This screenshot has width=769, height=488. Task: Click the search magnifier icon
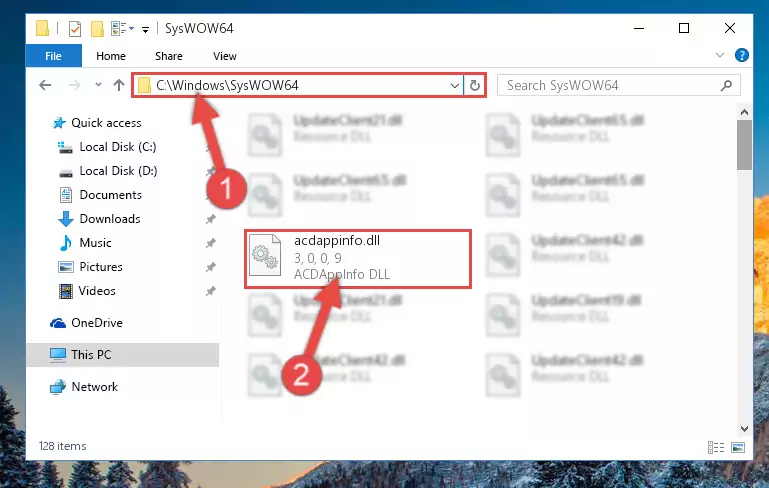726,85
